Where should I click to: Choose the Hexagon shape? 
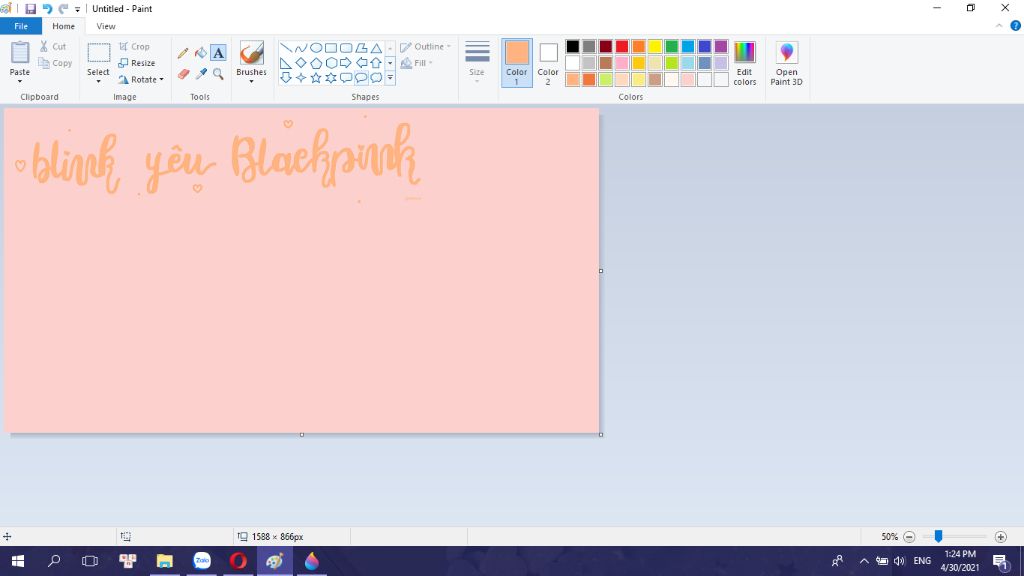pyautogui.click(x=331, y=63)
